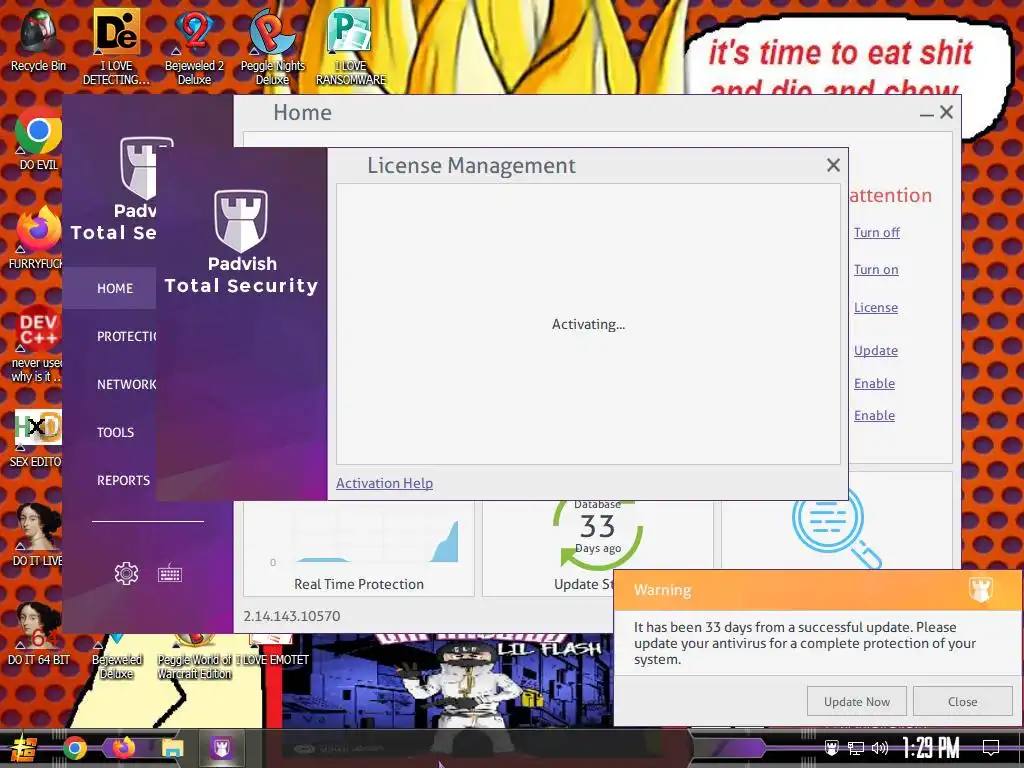Click the shield icon in Warning popup header
The width and height of the screenshot is (1024, 768).
tap(980, 590)
